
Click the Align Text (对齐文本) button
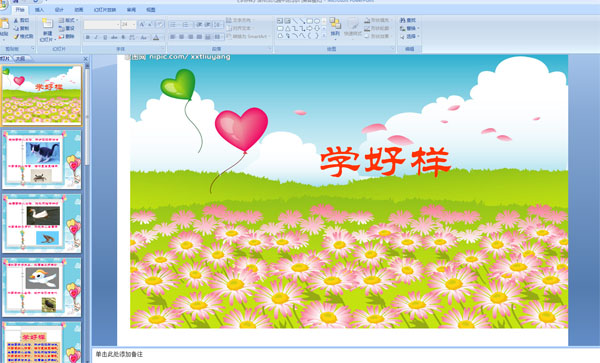(240, 28)
